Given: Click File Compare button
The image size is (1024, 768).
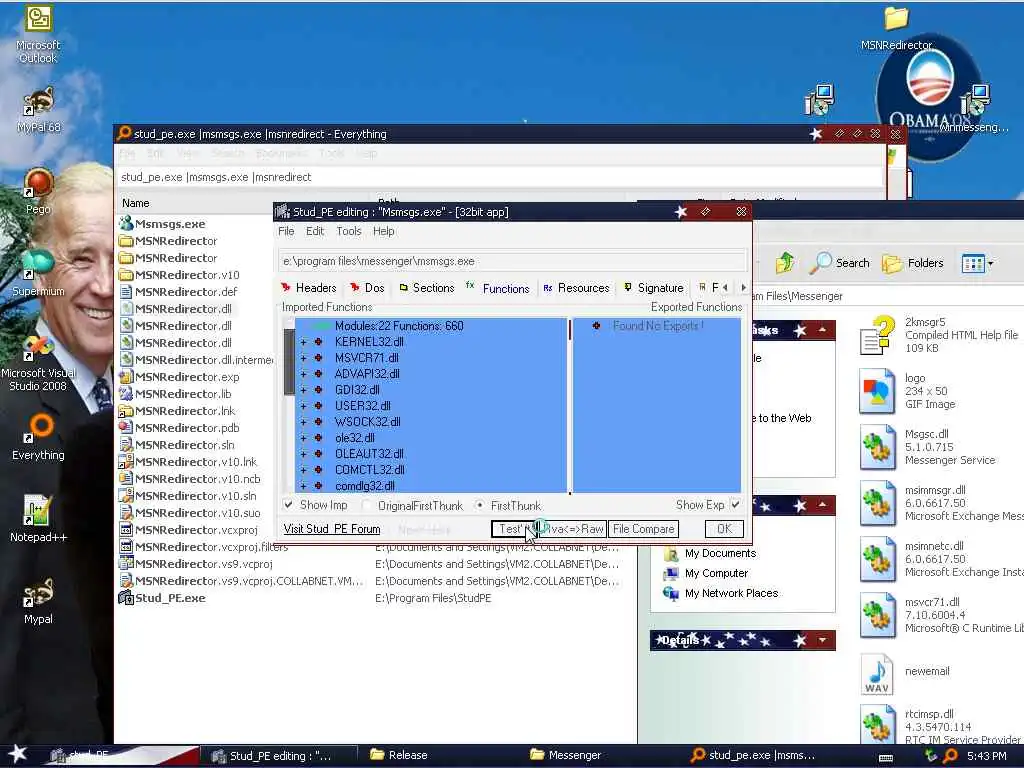Looking at the screenshot, I should coord(643,529).
